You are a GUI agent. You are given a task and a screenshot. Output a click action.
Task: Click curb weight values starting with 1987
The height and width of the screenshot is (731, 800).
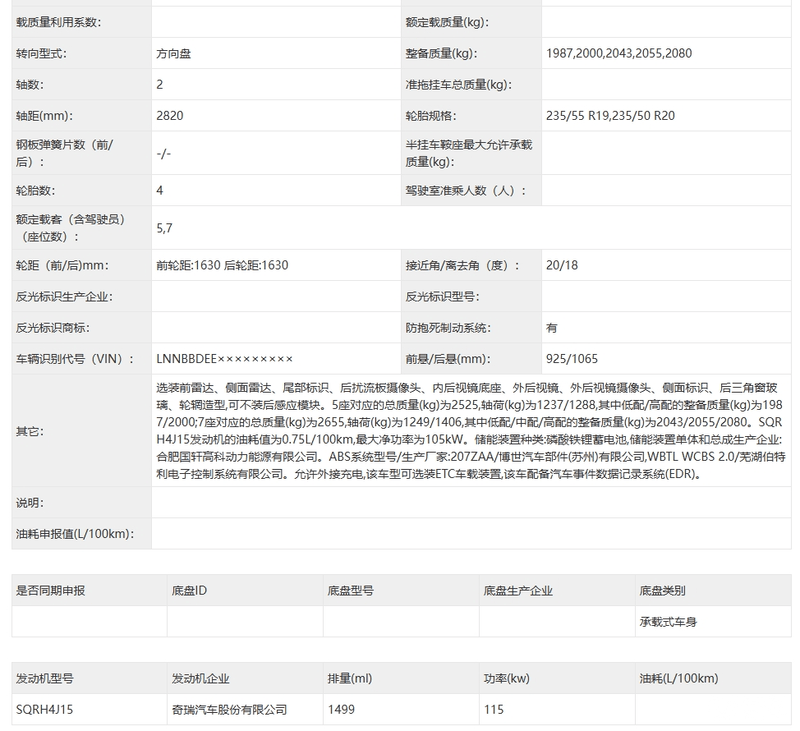pos(619,54)
